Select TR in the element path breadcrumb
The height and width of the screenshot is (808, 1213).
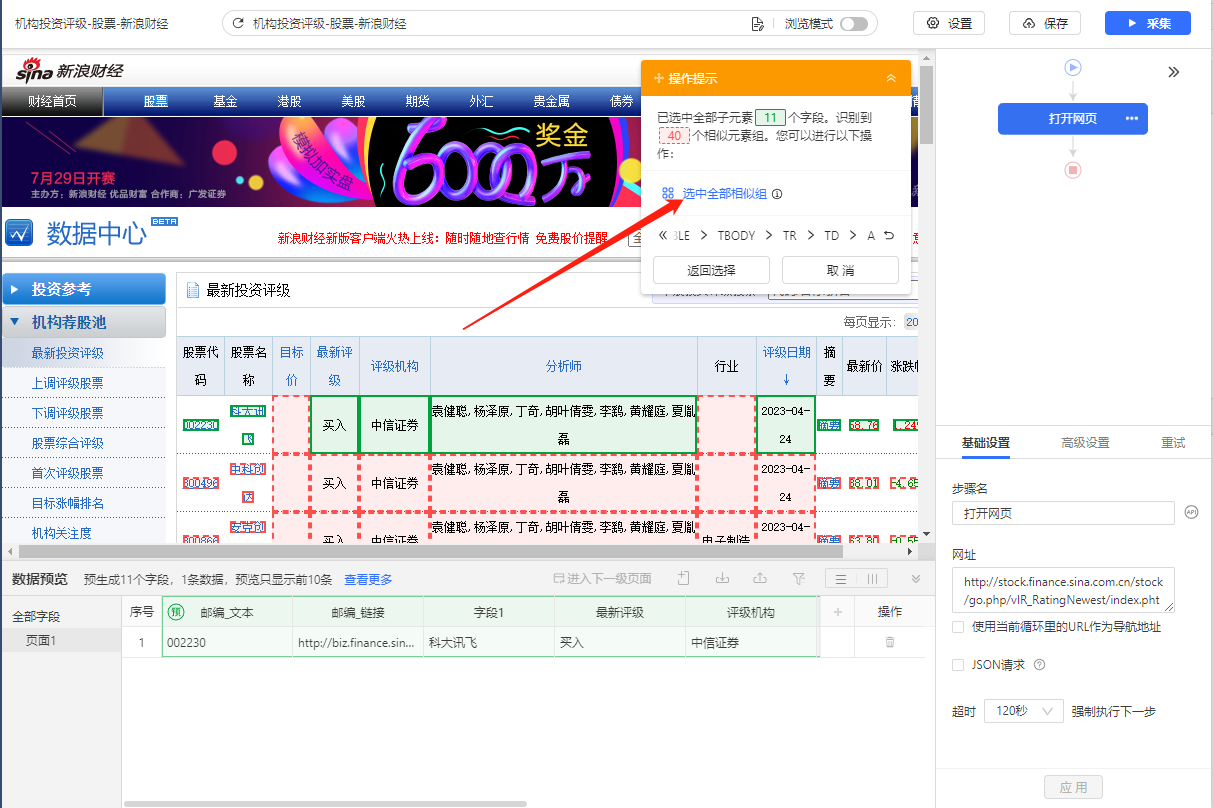(790, 235)
